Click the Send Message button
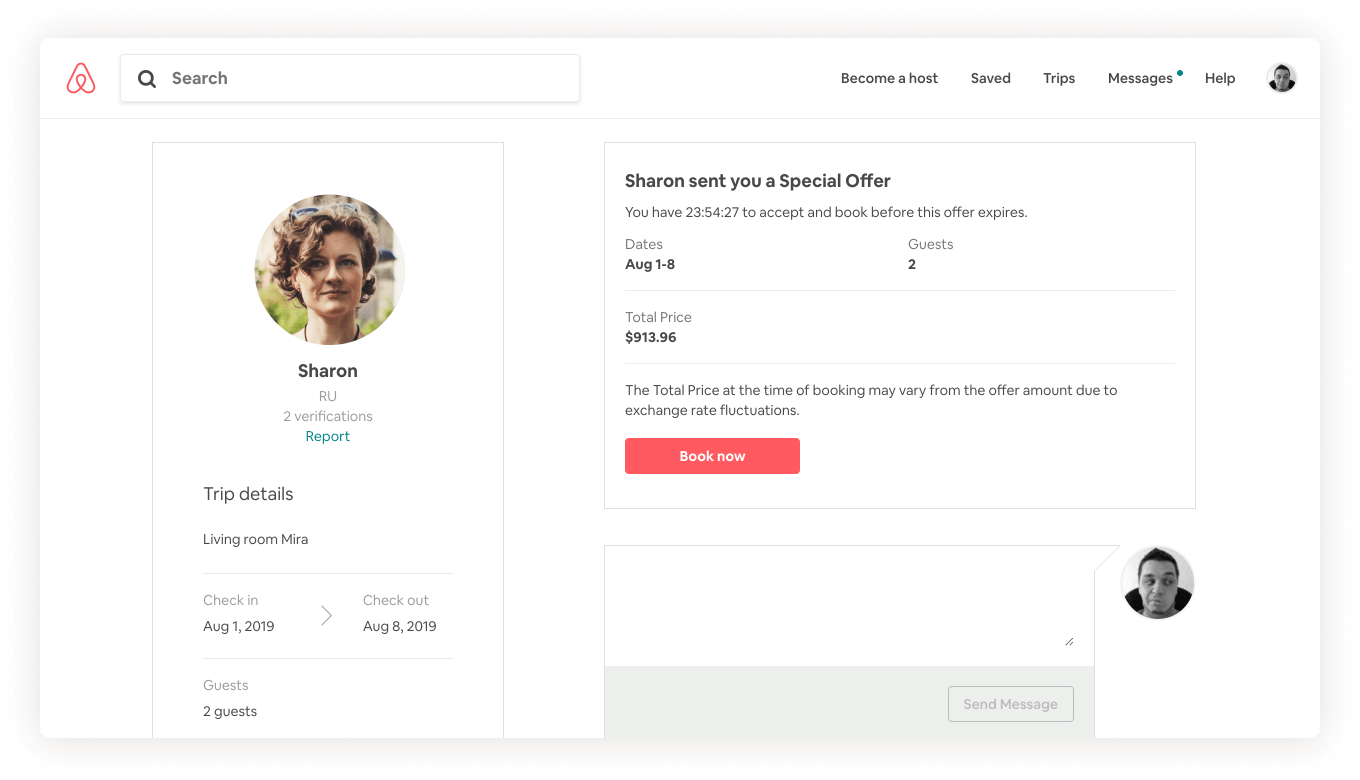The image size is (1360, 780). coord(1010,704)
